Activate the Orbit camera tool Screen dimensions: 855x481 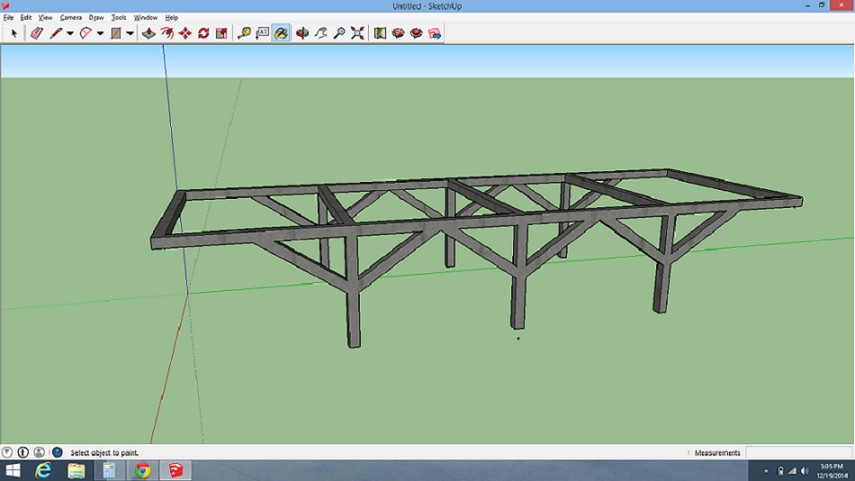pyautogui.click(x=302, y=33)
